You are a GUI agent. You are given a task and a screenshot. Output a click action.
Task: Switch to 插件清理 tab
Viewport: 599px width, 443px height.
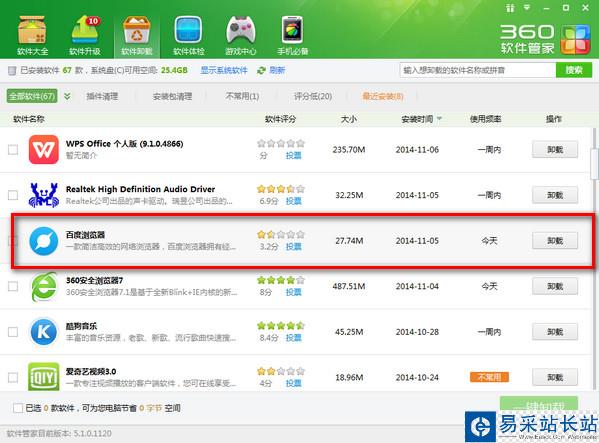pyautogui.click(x=102, y=96)
